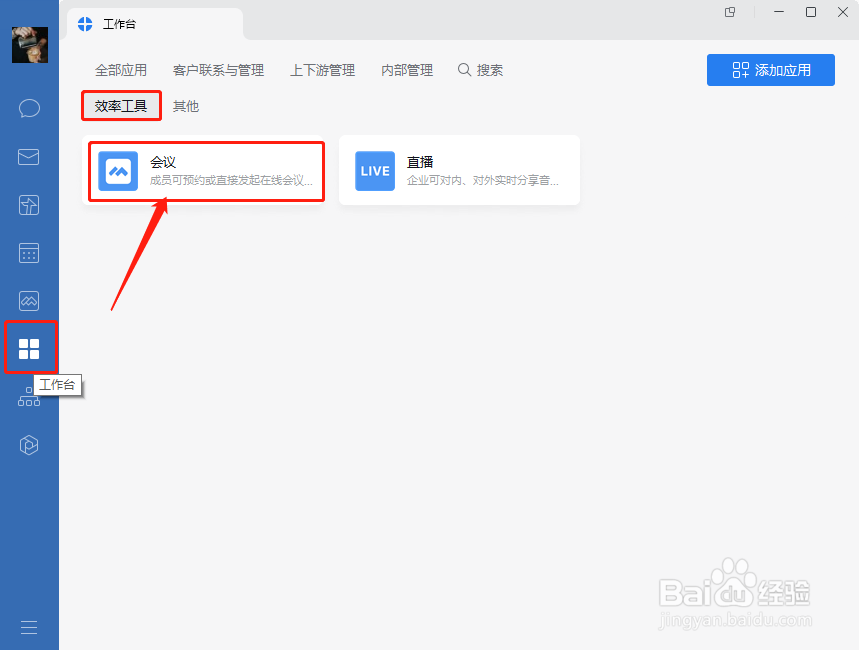Open the Contacts organization chart icon
Screen dimensions: 859x650
[29, 397]
